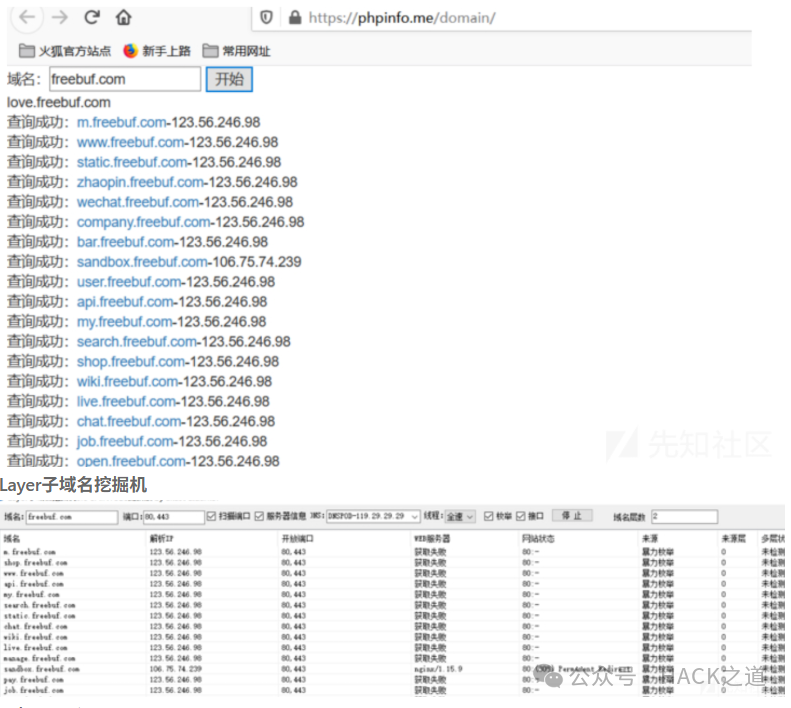The height and width of the screenshot is (708, 791).
Task: Select the wiki.freebuf.com row in Layer
Action: (x=392, y=637)
